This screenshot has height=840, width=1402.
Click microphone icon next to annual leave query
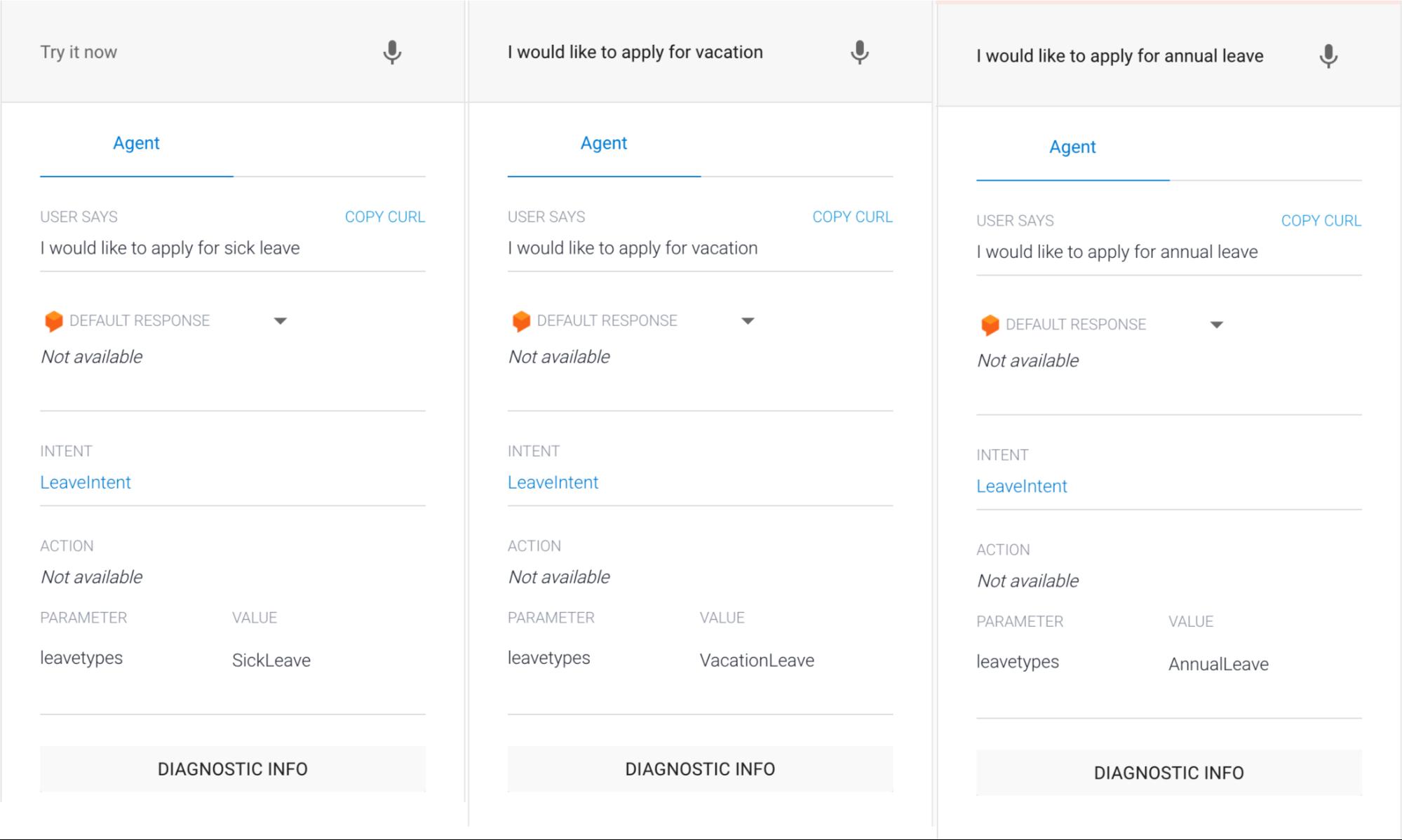coord(1328,56)
